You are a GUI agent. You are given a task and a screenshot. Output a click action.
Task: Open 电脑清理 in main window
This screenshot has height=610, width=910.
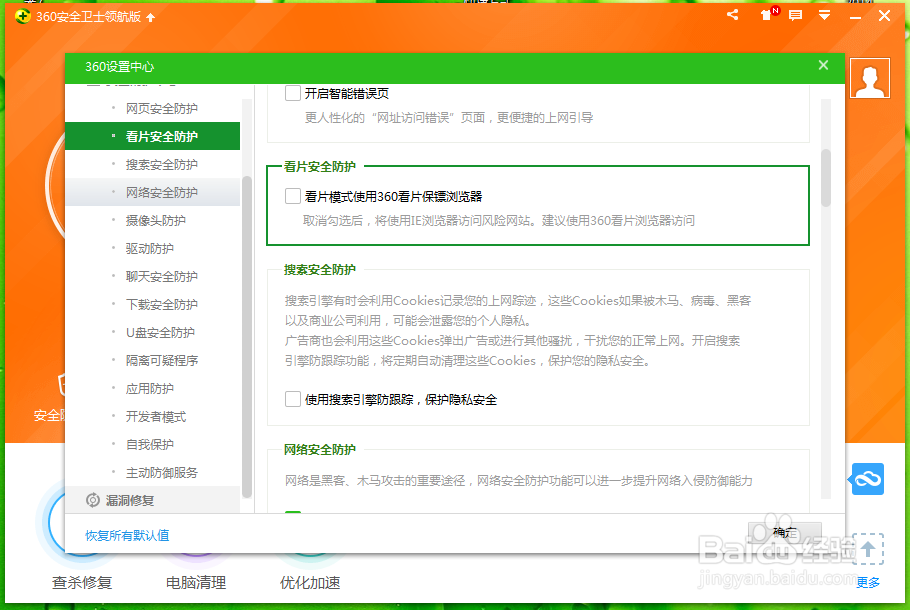(196, 582)
